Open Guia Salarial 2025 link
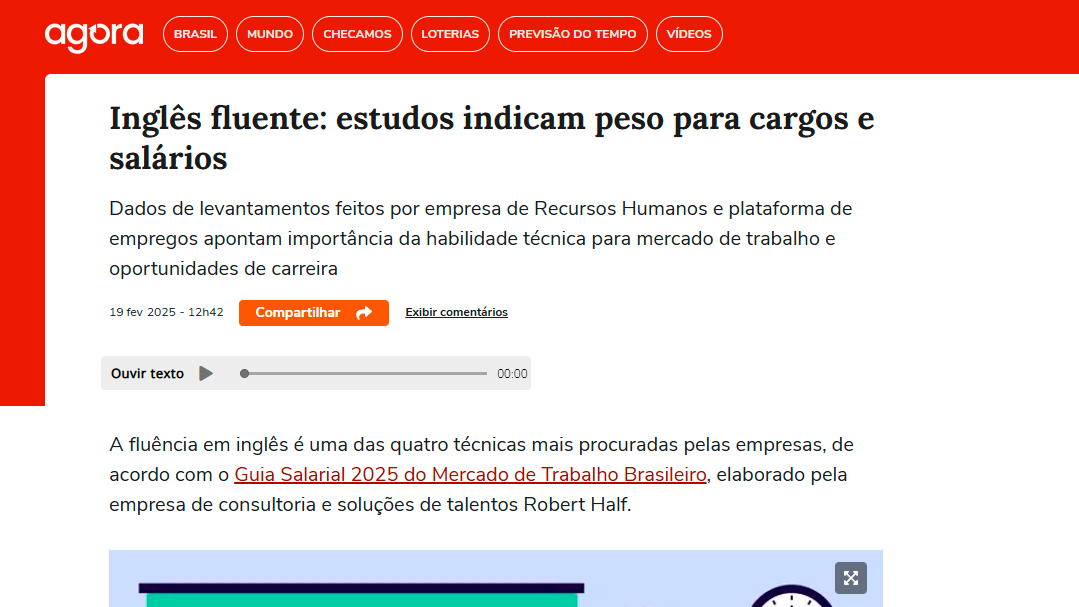This screenshot has width=1079, height=607. pos(470,475)
